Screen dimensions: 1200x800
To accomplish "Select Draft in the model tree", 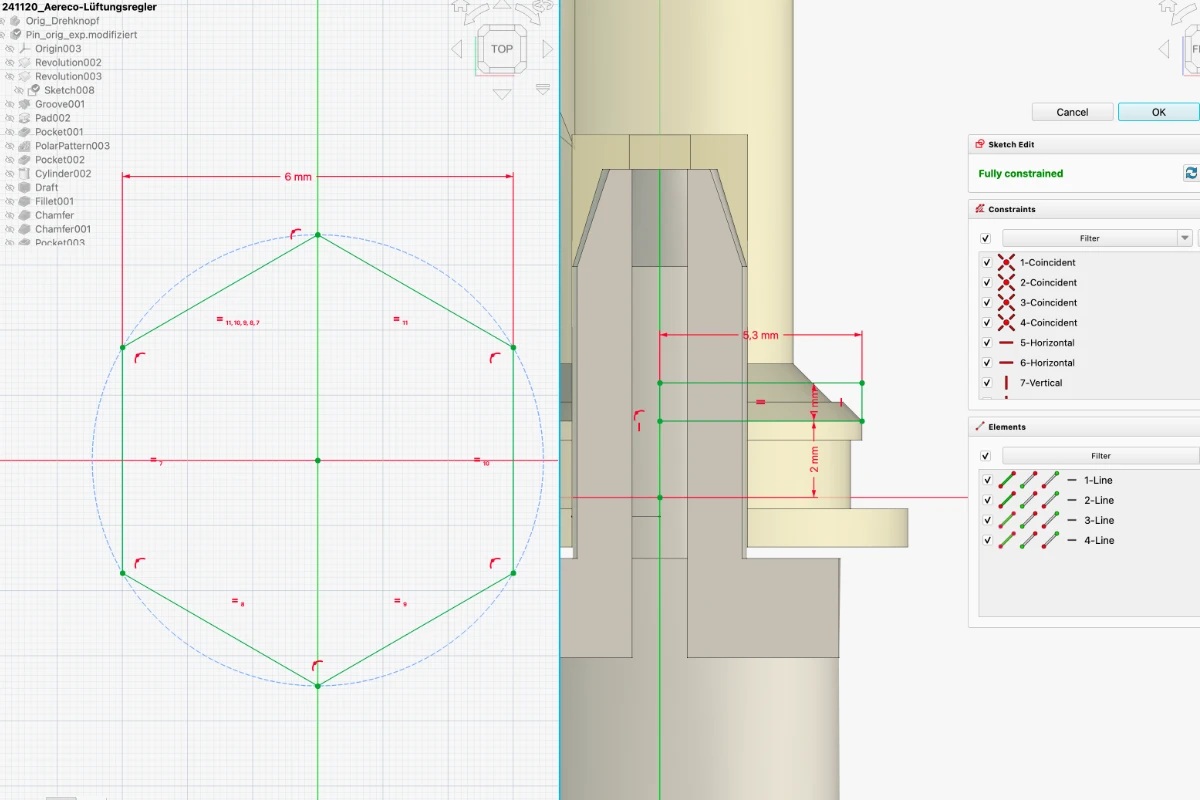I will [x=47, y=188].
